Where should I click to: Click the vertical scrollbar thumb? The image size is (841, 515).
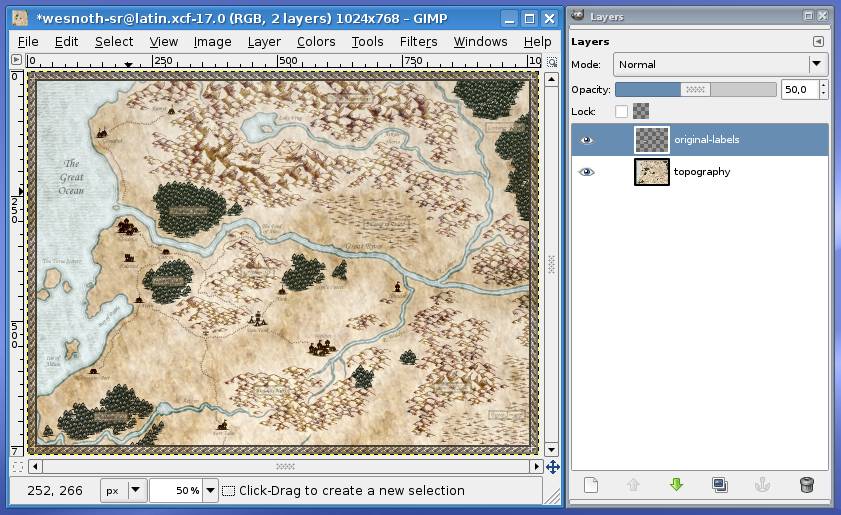click(551, 264)
